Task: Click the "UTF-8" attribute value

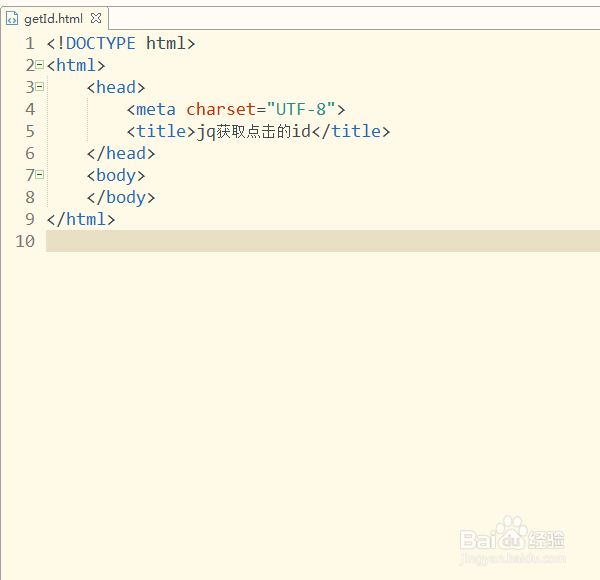Action: (x=301, y=109)
